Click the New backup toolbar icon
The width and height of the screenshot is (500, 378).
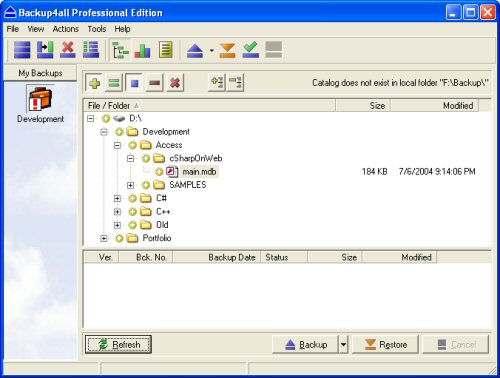pyautogui.click(x=22, y=50)
